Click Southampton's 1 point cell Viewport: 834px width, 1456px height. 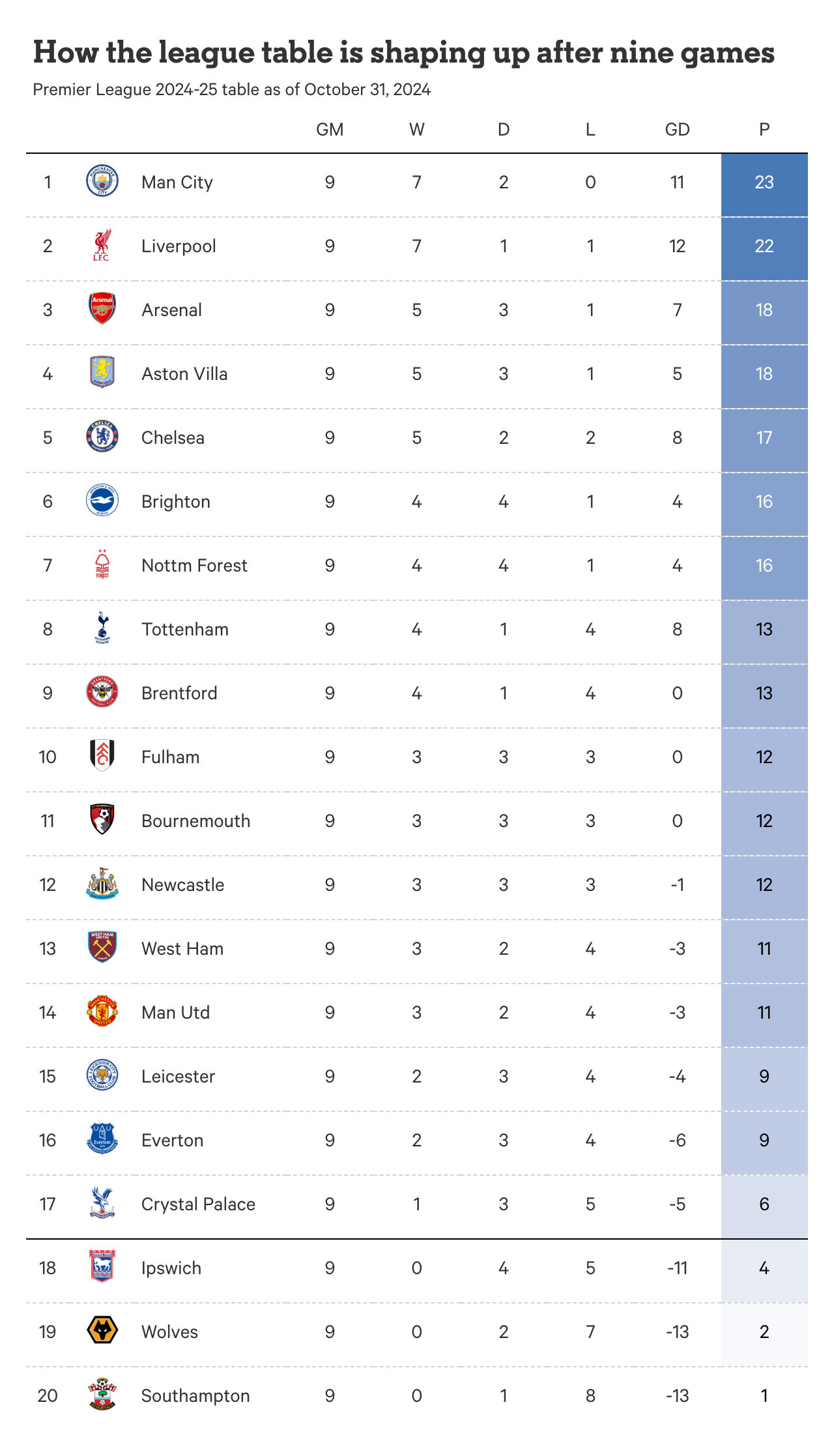764,1396
